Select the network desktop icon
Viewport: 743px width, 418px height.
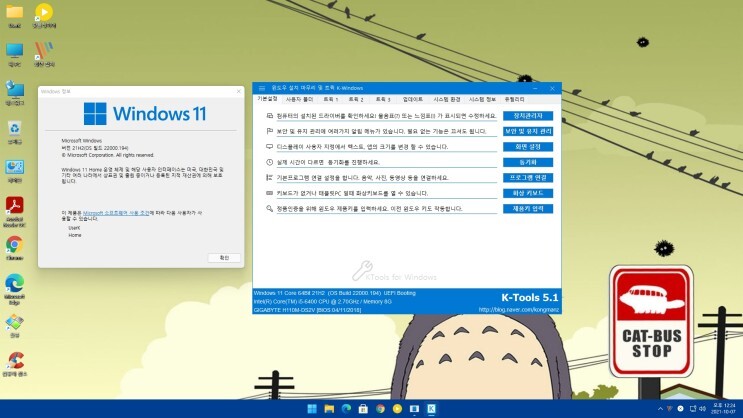15,93
